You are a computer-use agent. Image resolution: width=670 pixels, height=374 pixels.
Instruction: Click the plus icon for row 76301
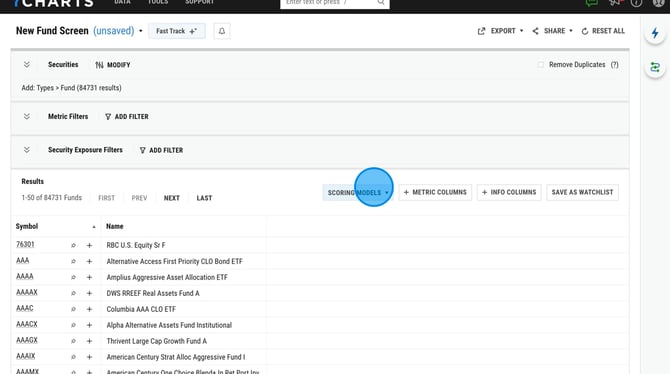pos(89,245)
